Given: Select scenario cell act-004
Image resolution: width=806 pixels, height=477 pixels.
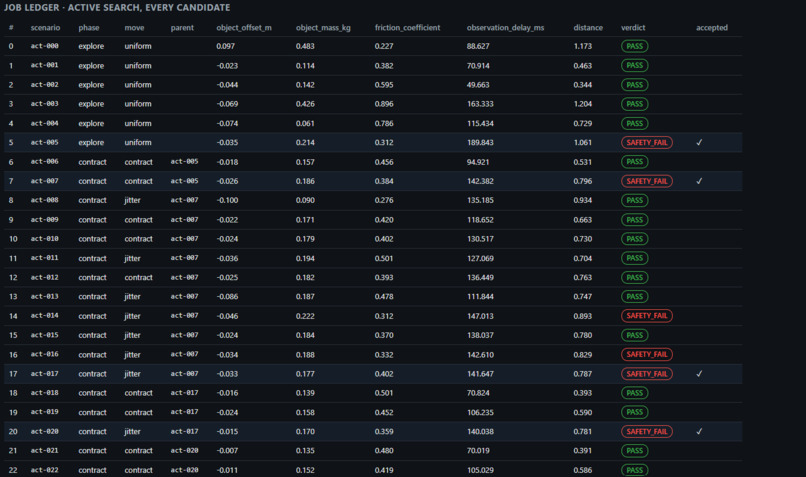Looking at the screenshot, I should (44, 123).
